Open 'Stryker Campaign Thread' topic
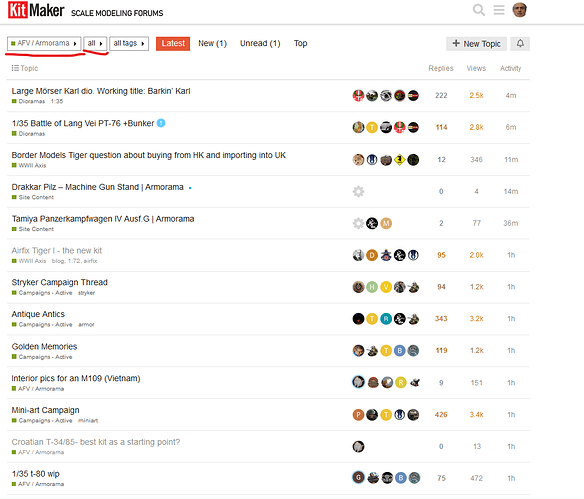584x499 pixels. (x=60, y=282)
